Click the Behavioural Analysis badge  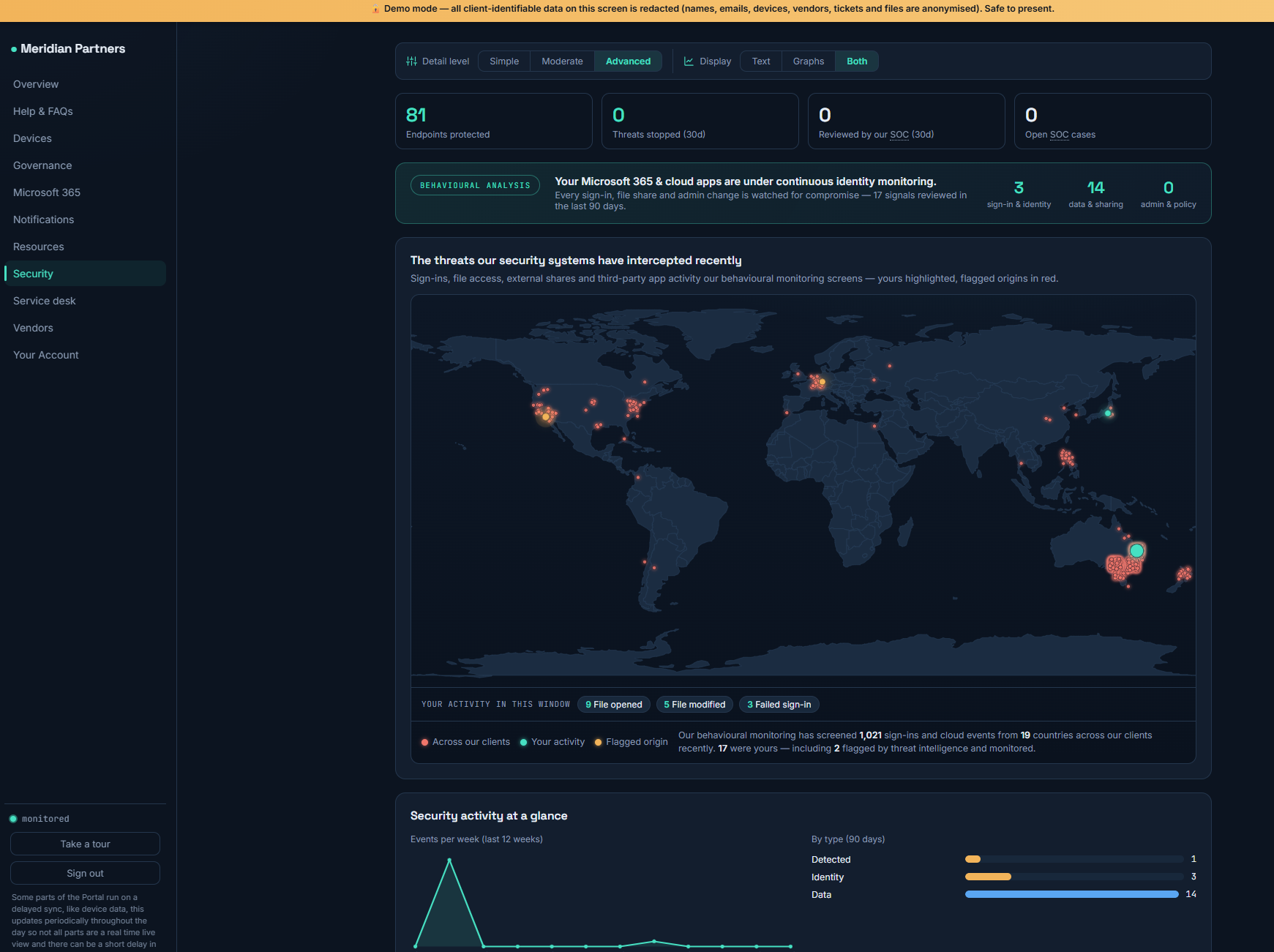475,186
